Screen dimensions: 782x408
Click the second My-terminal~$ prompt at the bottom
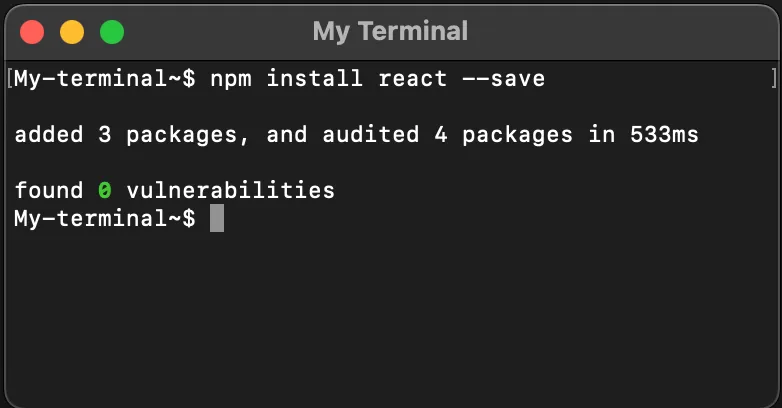tap(105, 218)
